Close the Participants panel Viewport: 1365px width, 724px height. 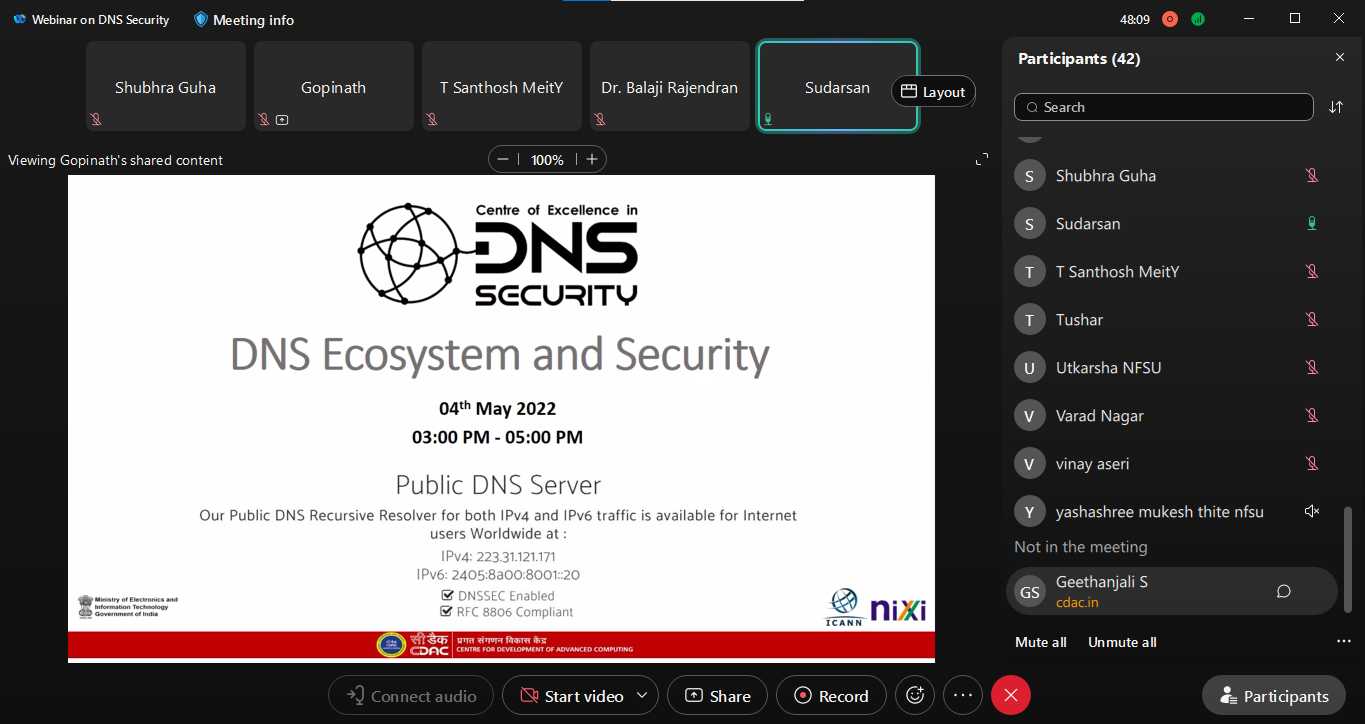(x=1340, y=58)
